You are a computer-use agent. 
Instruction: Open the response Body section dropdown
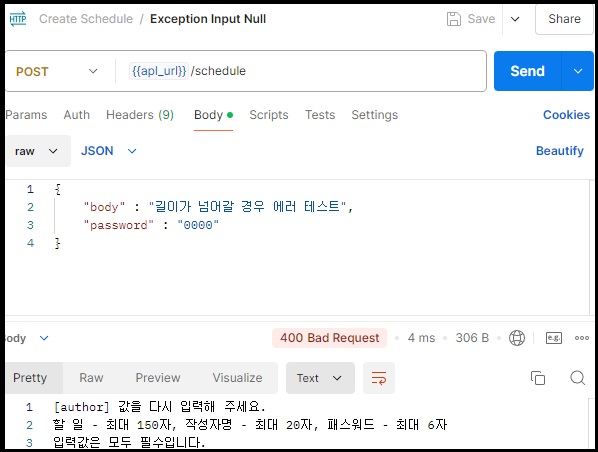(x=27, y=338)
